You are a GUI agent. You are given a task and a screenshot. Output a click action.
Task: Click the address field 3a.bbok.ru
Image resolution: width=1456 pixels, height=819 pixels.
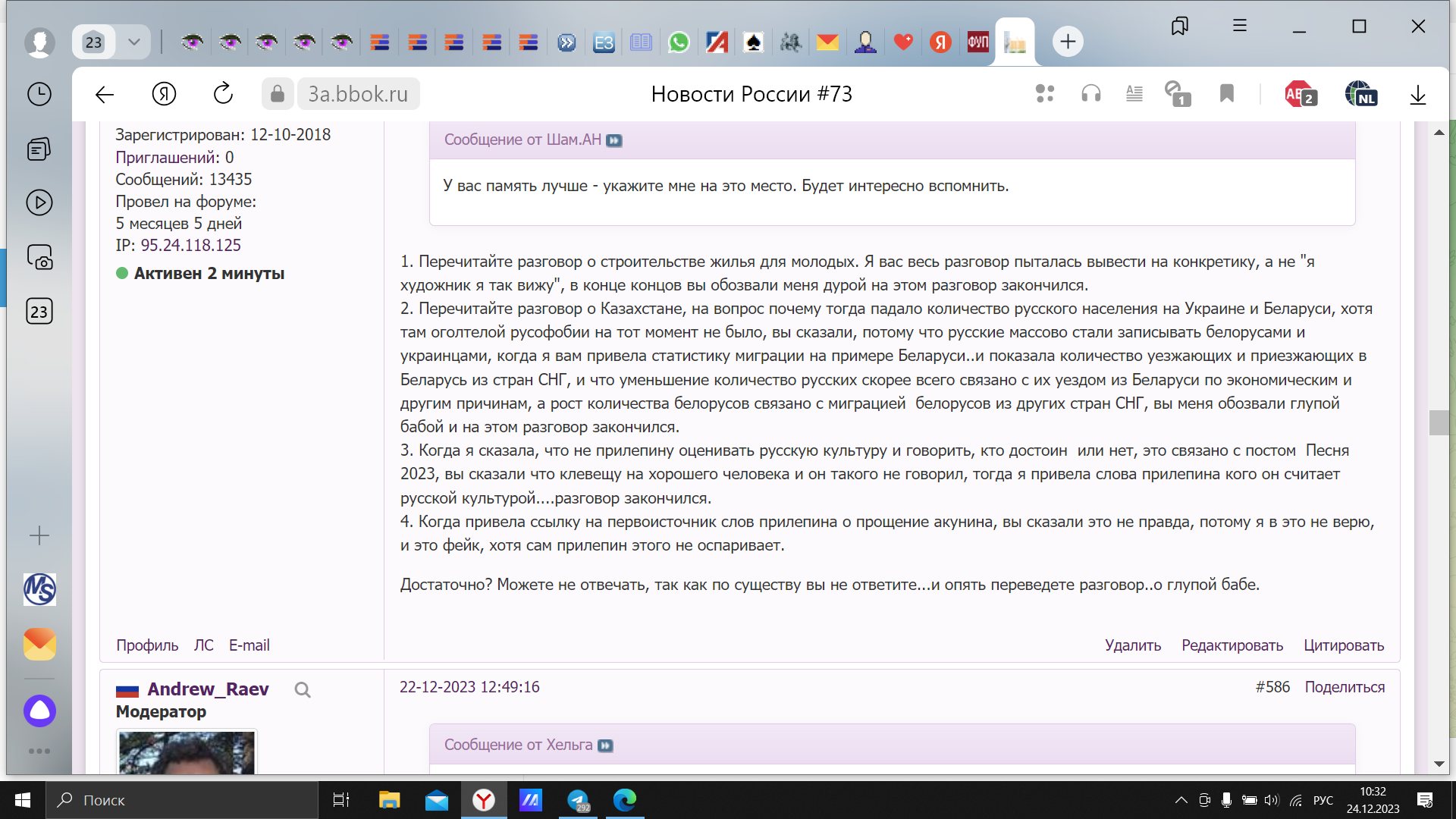pyautogui.click(x=358, y=94)
